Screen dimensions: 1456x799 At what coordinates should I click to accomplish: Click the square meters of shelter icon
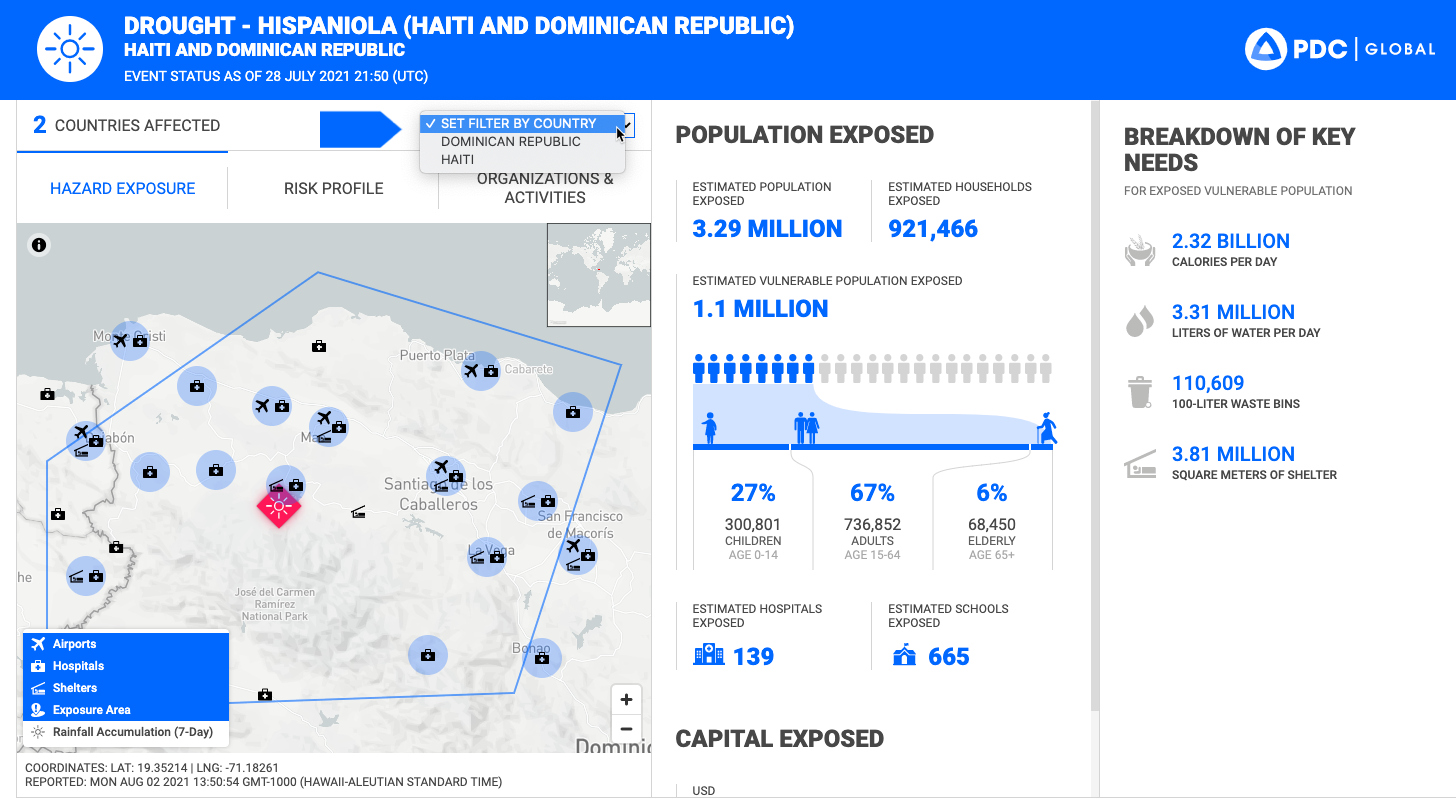tap(1140, 464)
